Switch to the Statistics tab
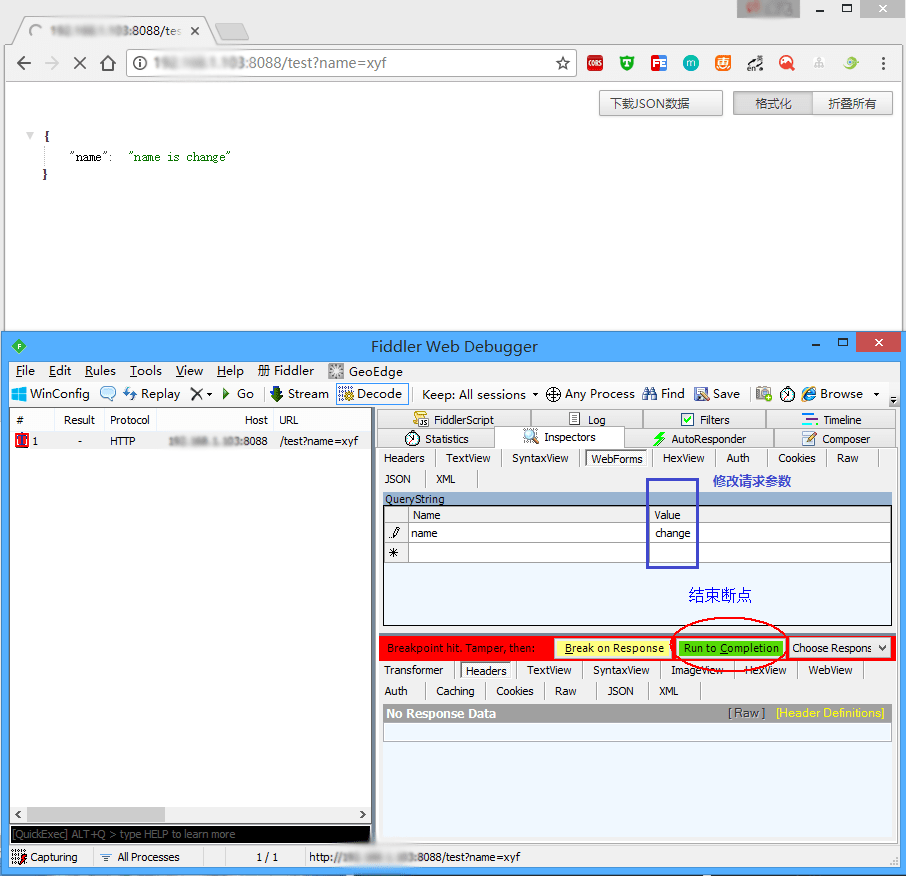906x876 pixels. [436, 439]
